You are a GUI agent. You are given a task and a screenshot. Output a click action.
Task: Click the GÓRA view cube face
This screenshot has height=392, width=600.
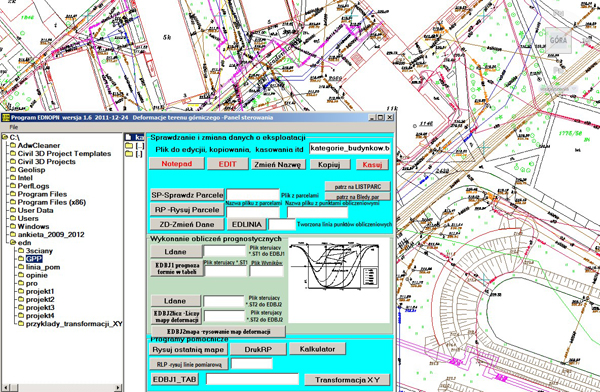558,40
